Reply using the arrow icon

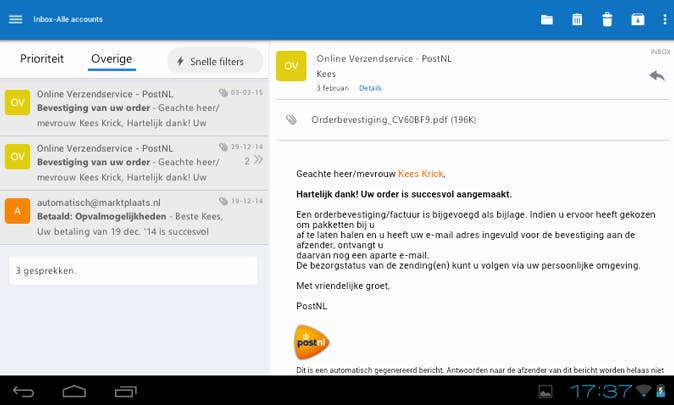(657, 76)
